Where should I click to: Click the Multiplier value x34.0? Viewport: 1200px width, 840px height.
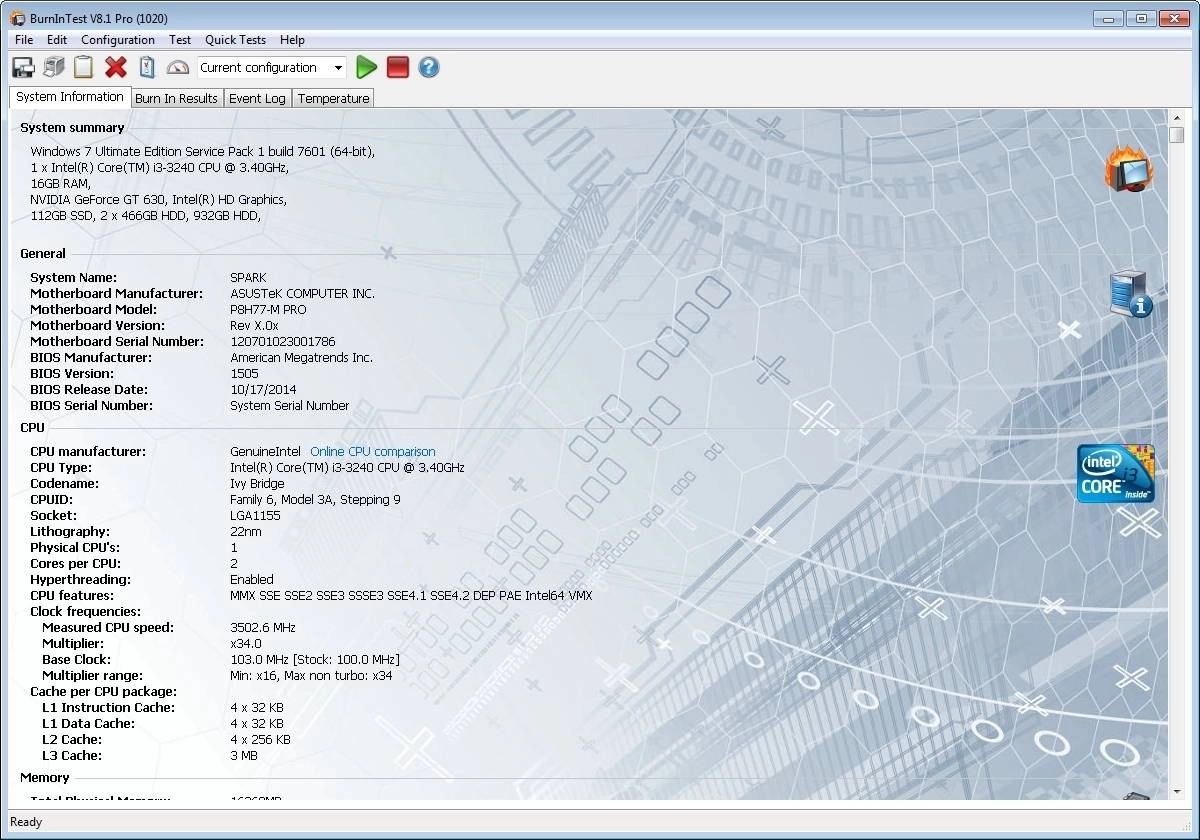coord(246,644)
